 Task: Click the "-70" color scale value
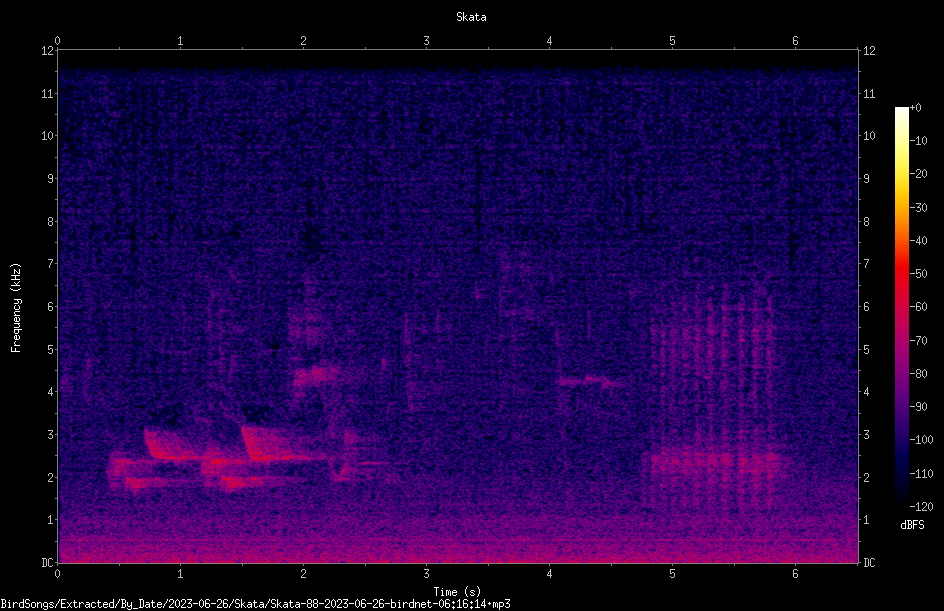tap(918, 341)
